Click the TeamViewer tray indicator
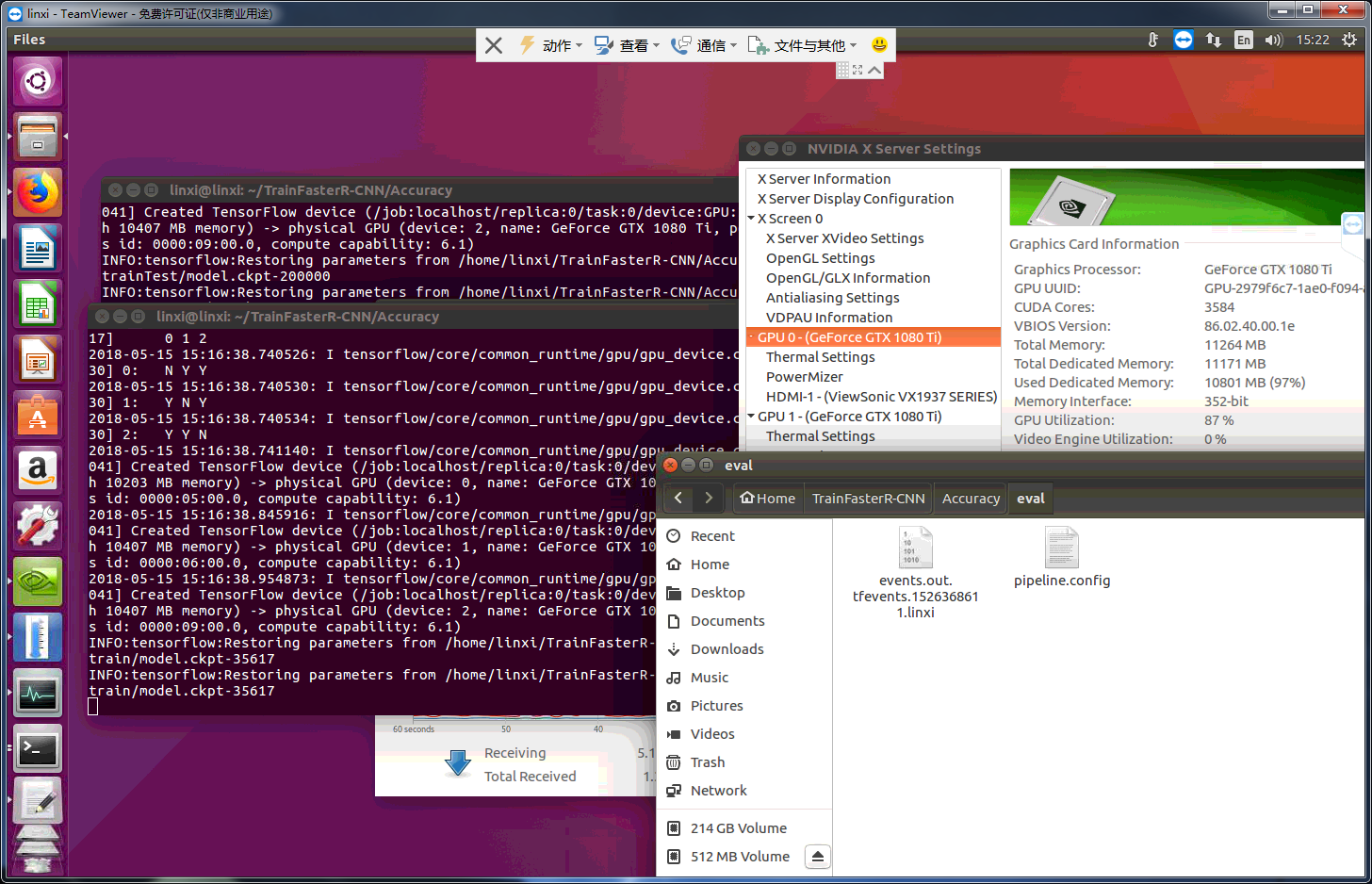 coord(1184,40)
